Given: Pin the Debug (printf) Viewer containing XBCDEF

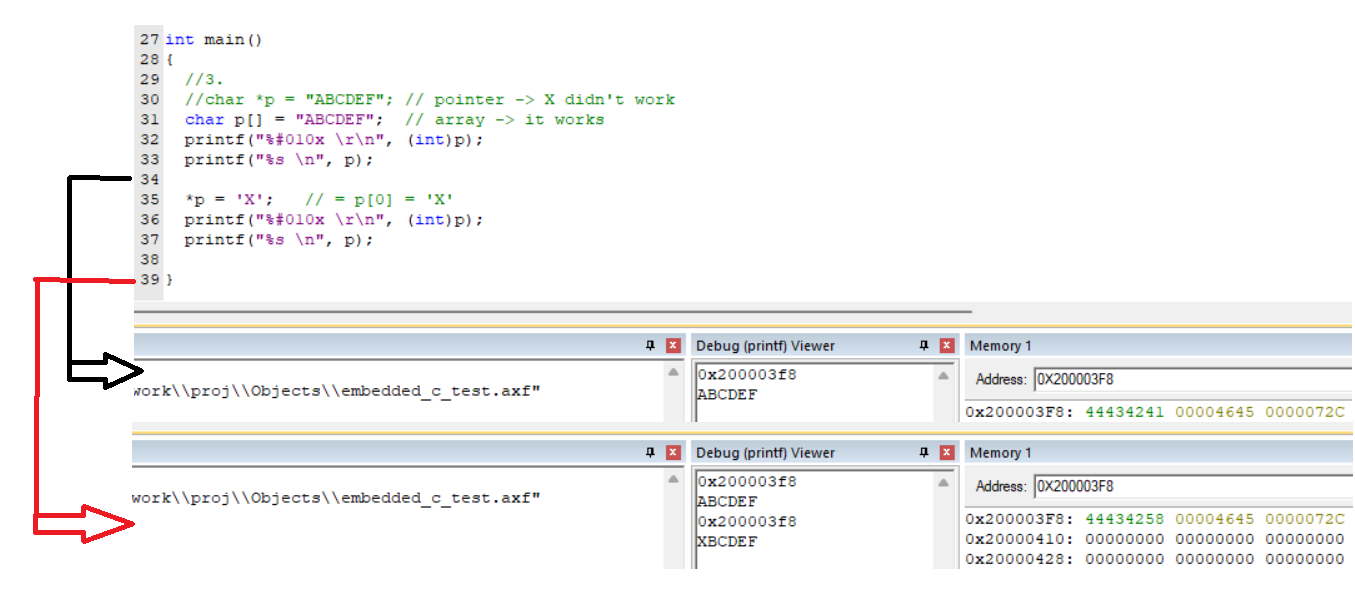Looking at the screenshot, I should pos(924,453).
